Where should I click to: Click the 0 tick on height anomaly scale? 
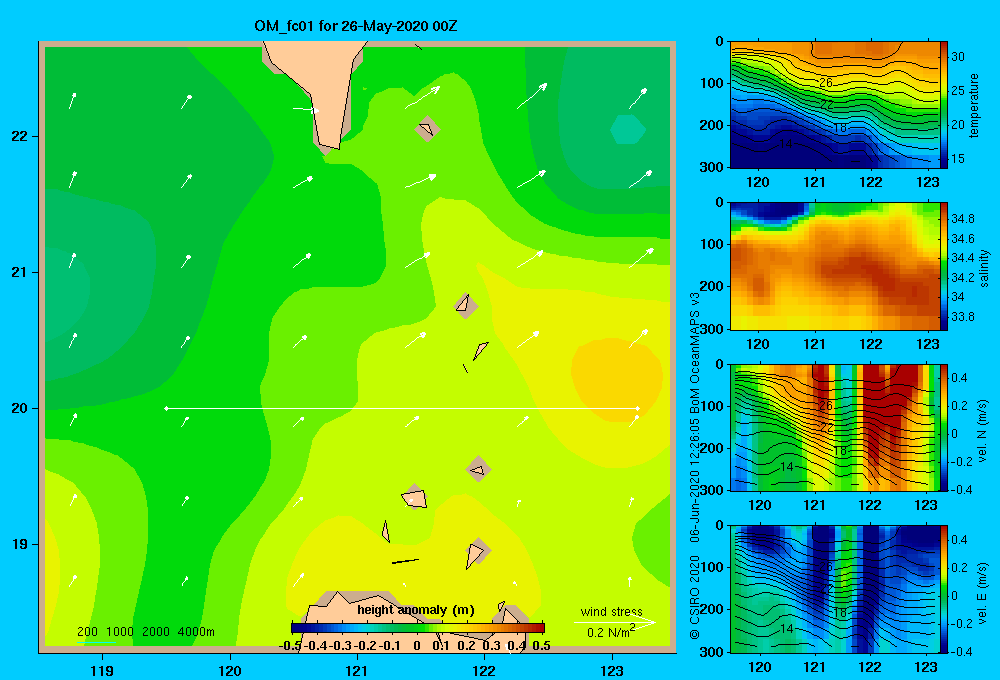point(416,646)
